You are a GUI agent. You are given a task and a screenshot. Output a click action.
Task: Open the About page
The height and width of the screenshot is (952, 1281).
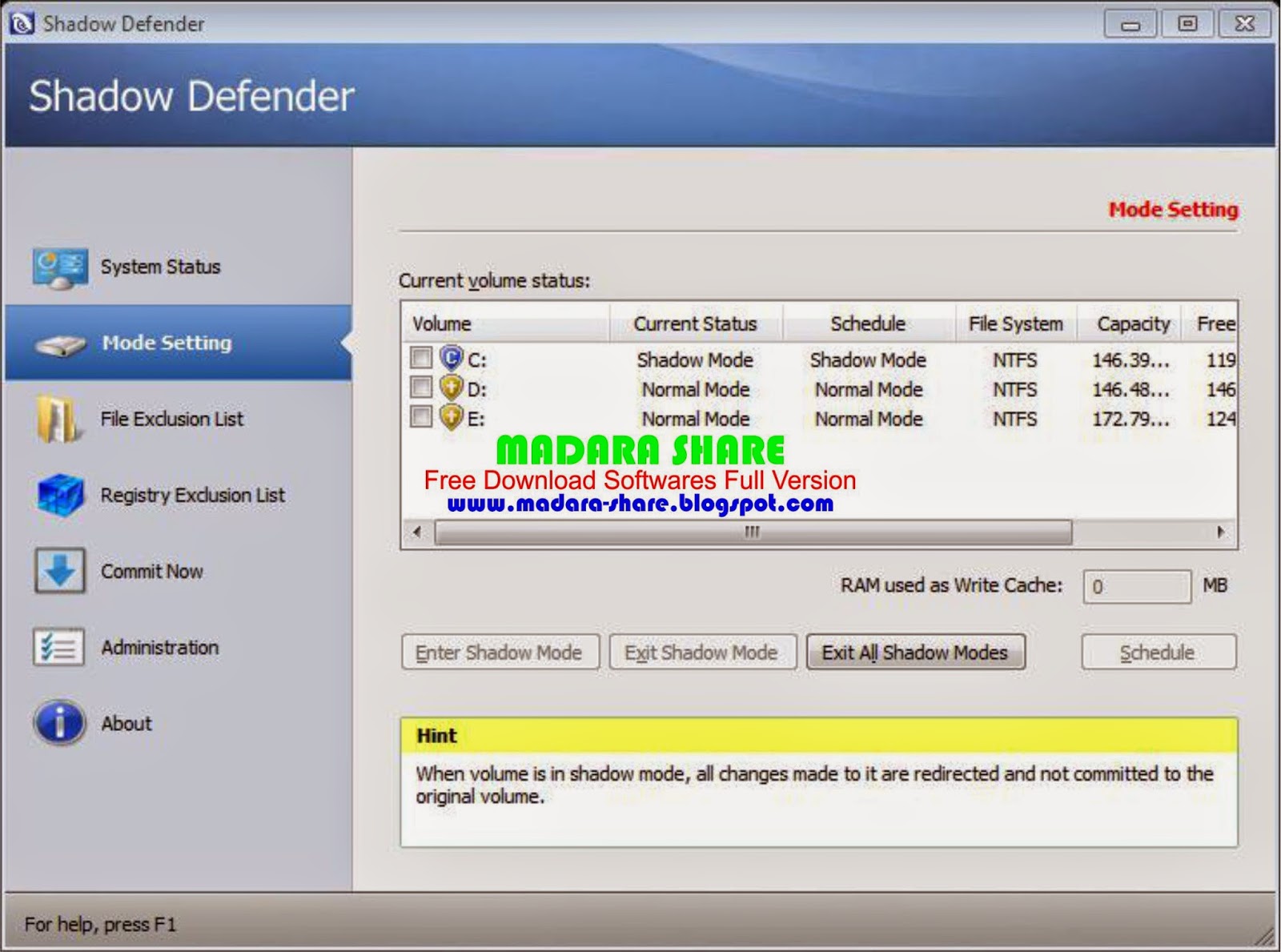[x=178, y=723]
